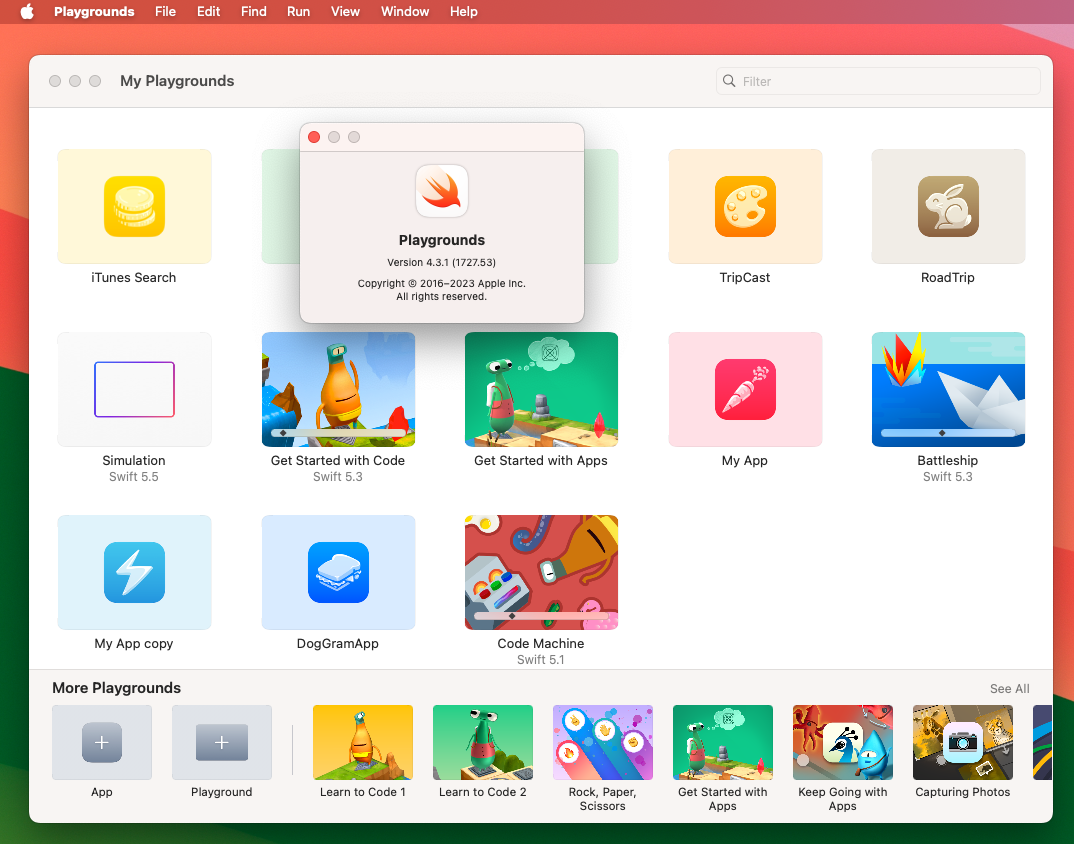
Task: Click the My Playgrounds window title
Action: click(177, 81)
